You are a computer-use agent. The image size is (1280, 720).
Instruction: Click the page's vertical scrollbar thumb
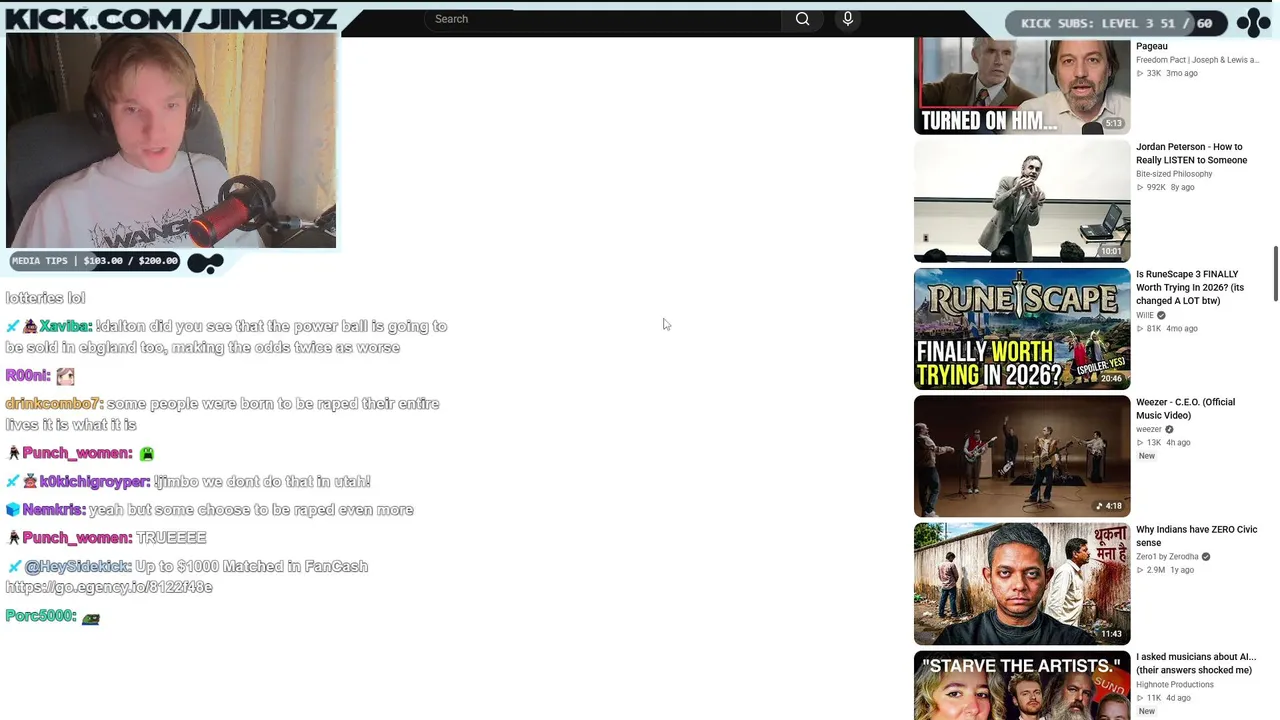(x=1275, y=272)
